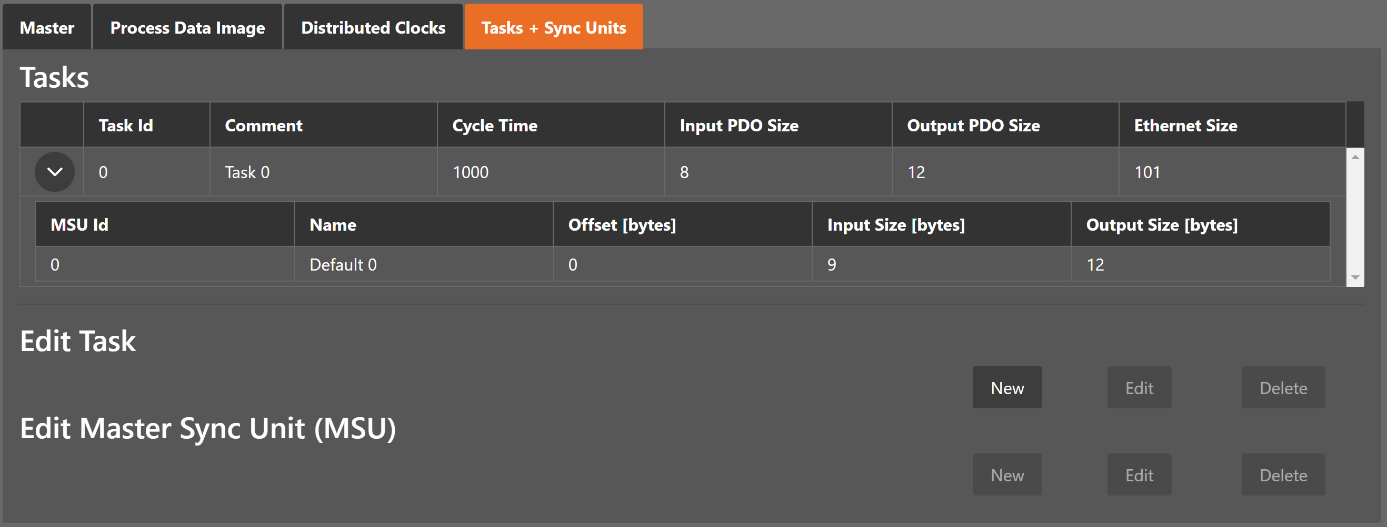The width and height of the screenshot is (1387, 527).
Task: Click Edit in the Master Sync Unit section
Action: pos(1139,475)
